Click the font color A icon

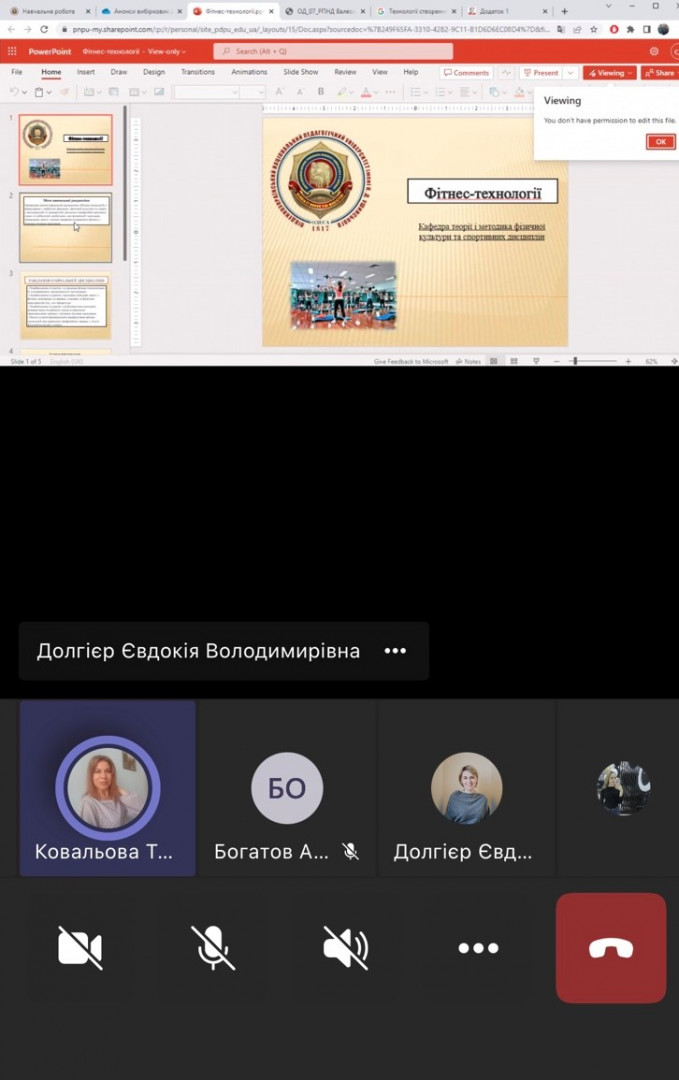(x=366, y=92)
